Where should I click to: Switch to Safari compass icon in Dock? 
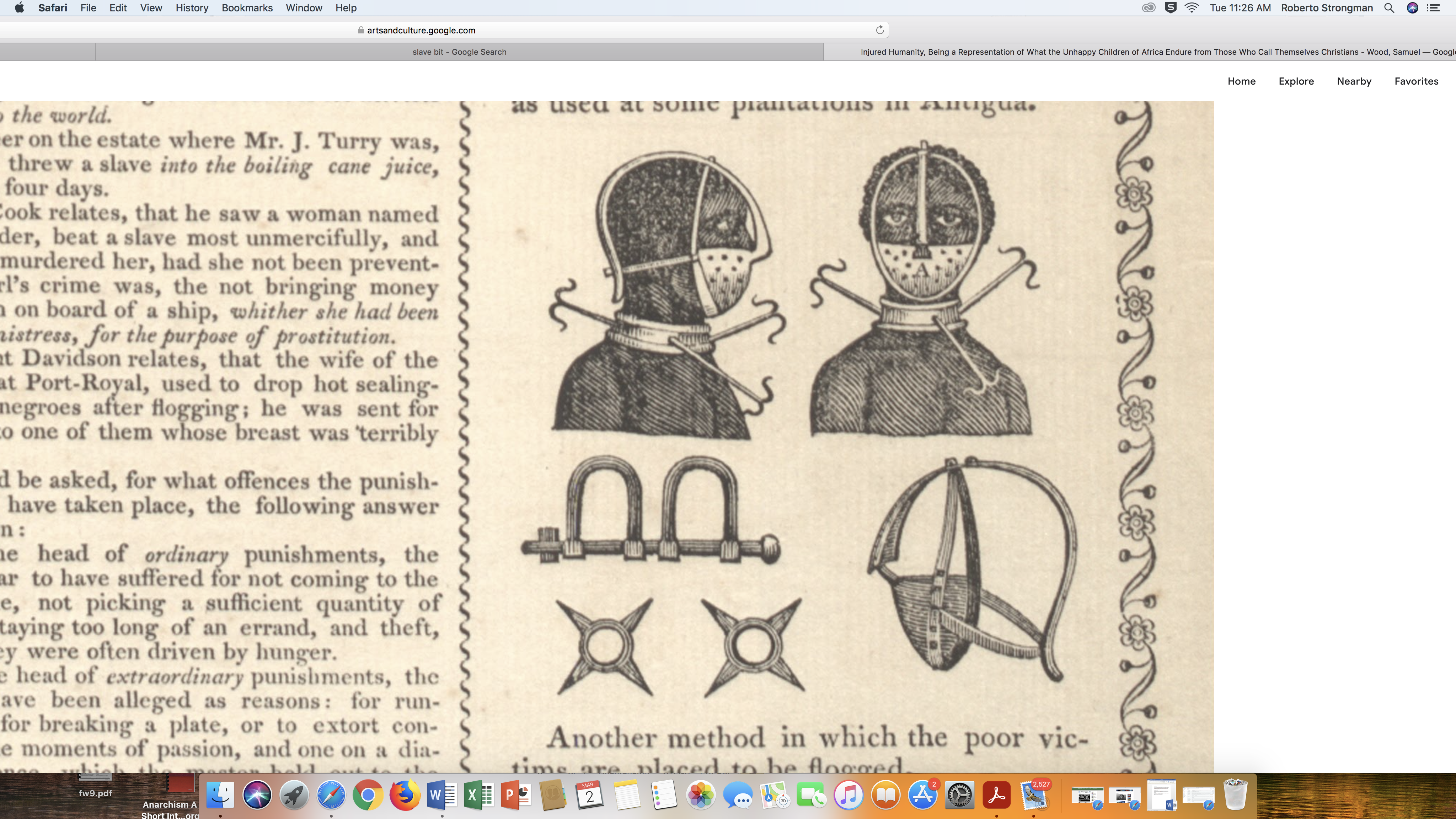click(x=331, y=795)
